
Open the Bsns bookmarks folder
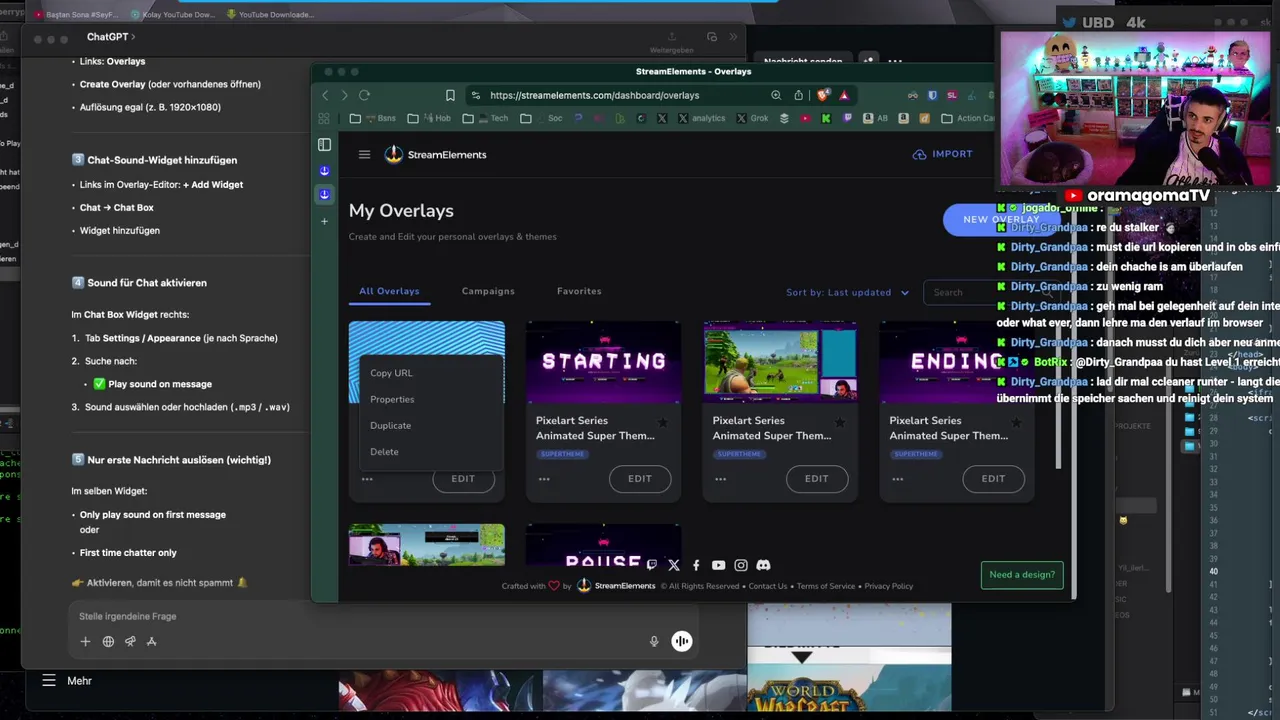373,118
